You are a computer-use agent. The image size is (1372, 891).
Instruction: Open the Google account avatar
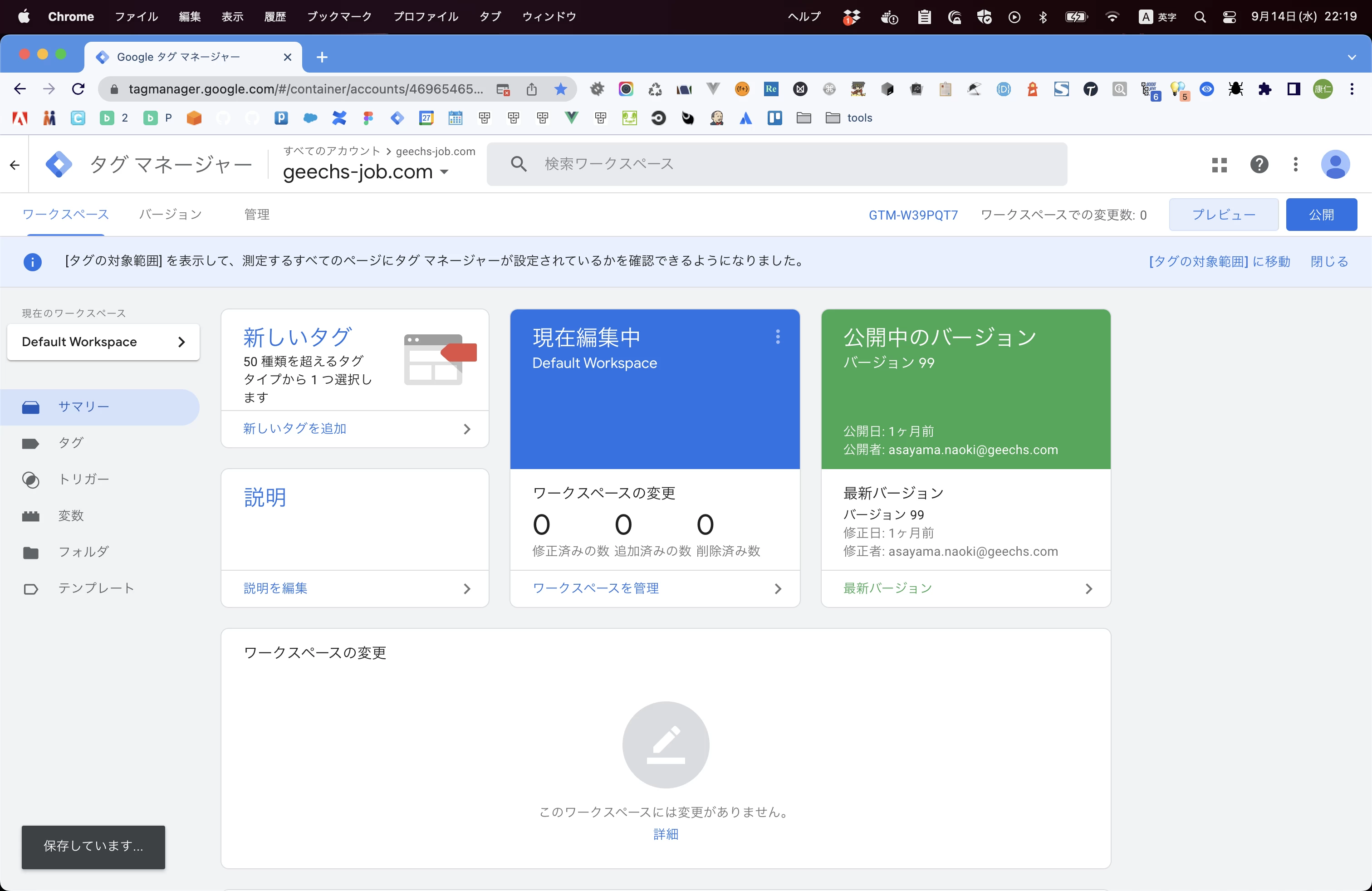1335,165
